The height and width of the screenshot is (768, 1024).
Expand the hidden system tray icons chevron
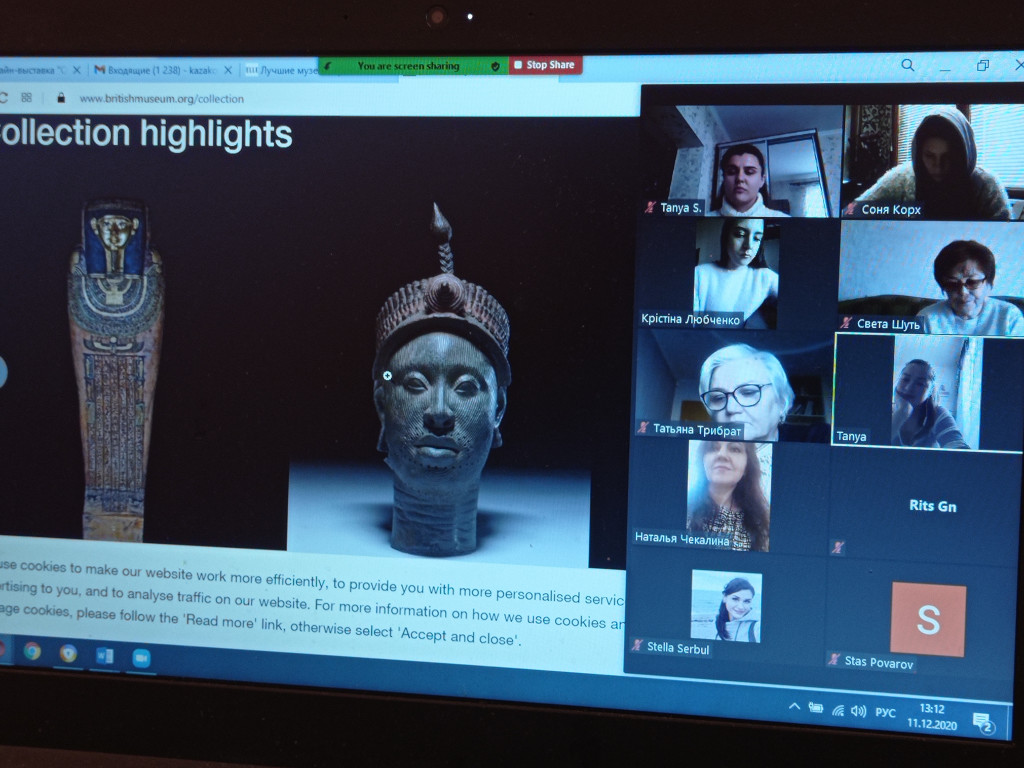click(794, 706)
